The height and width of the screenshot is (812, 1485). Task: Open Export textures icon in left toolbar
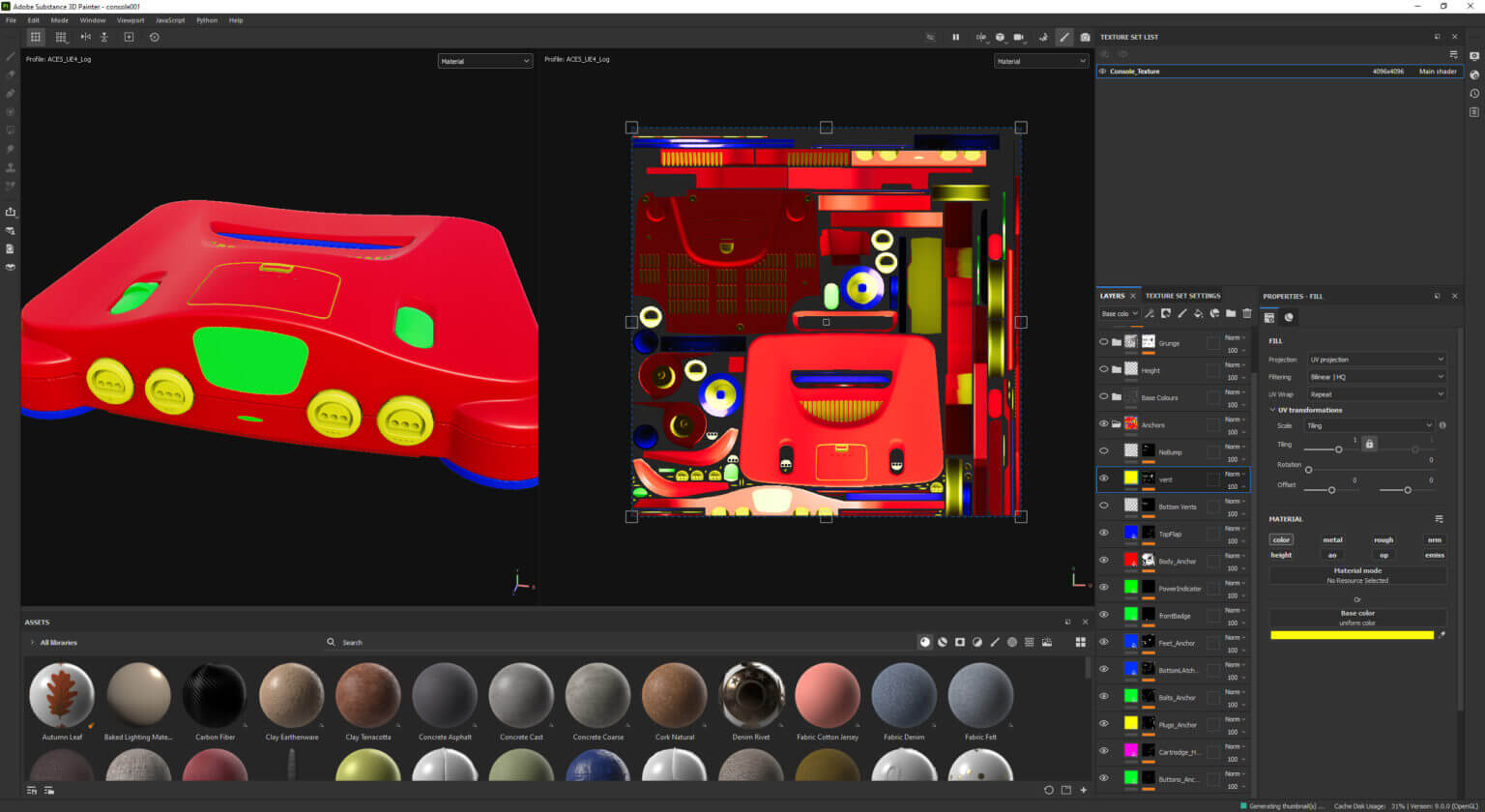click(11, 212)
